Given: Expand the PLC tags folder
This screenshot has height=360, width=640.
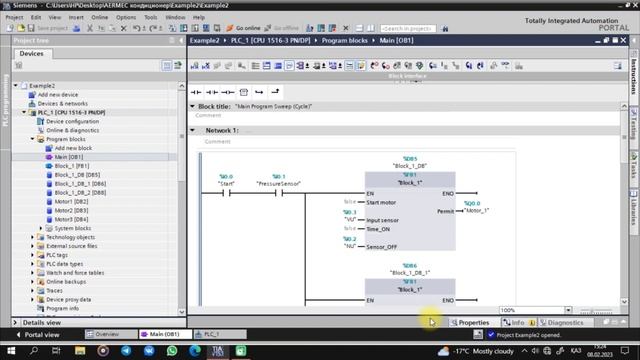Looking at the screenshot, I should click(x=33, y=255).
